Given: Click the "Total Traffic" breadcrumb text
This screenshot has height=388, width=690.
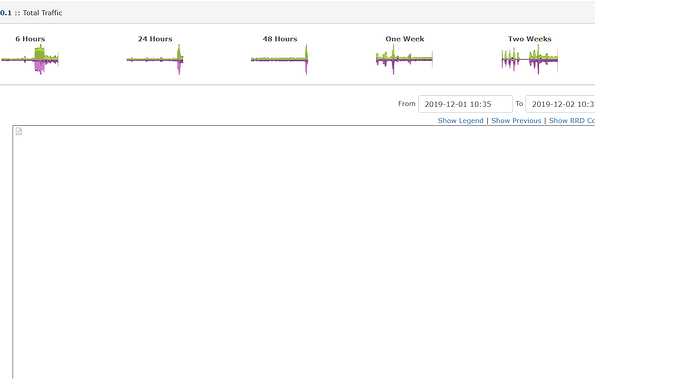Looking at the screenshot, I should coord(42,13).
